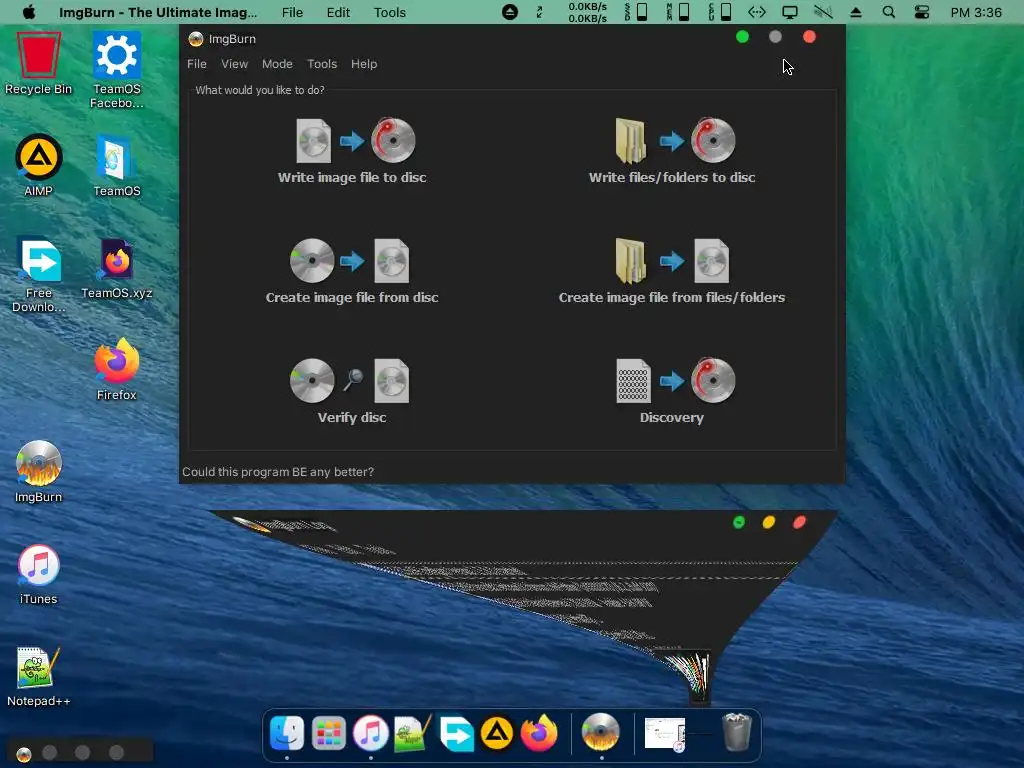1024x768 pixels.
Task: Click CPU usage indicator in menu bar
Action: pos(720,12)
